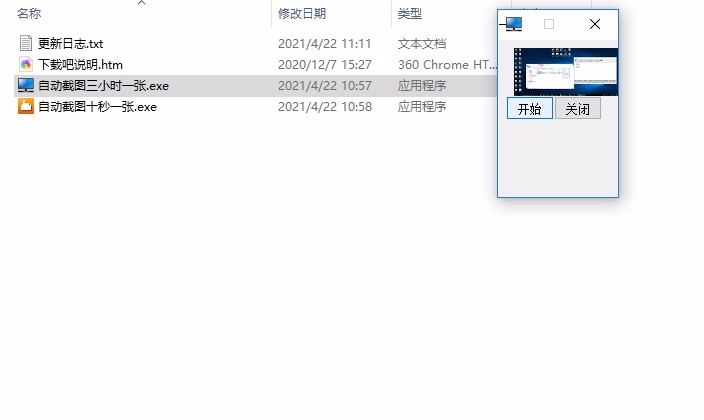Select the file name 自动截图三小时一张.exe
704x420 pixels.
pos(103,86)
